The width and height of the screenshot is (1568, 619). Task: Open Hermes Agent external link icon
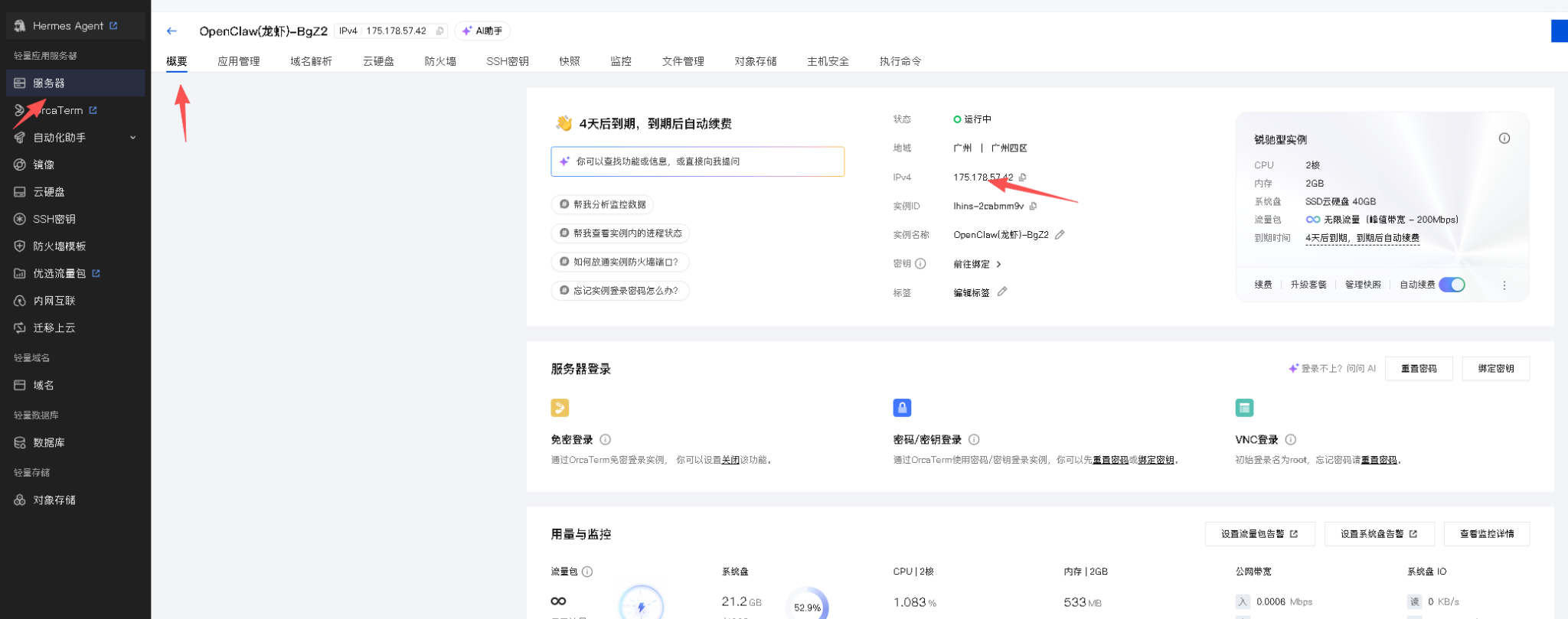113,26
